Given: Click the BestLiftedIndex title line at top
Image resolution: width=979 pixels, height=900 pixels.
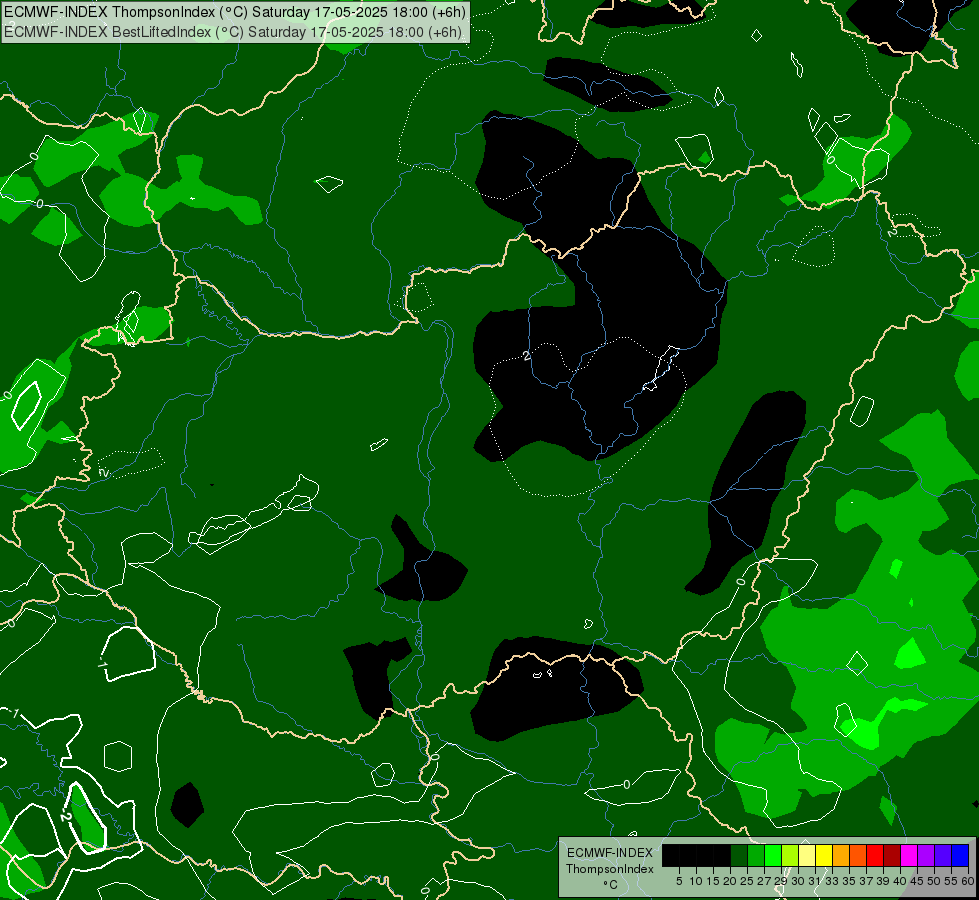Looking at the screenshot, I should (233, 32).
